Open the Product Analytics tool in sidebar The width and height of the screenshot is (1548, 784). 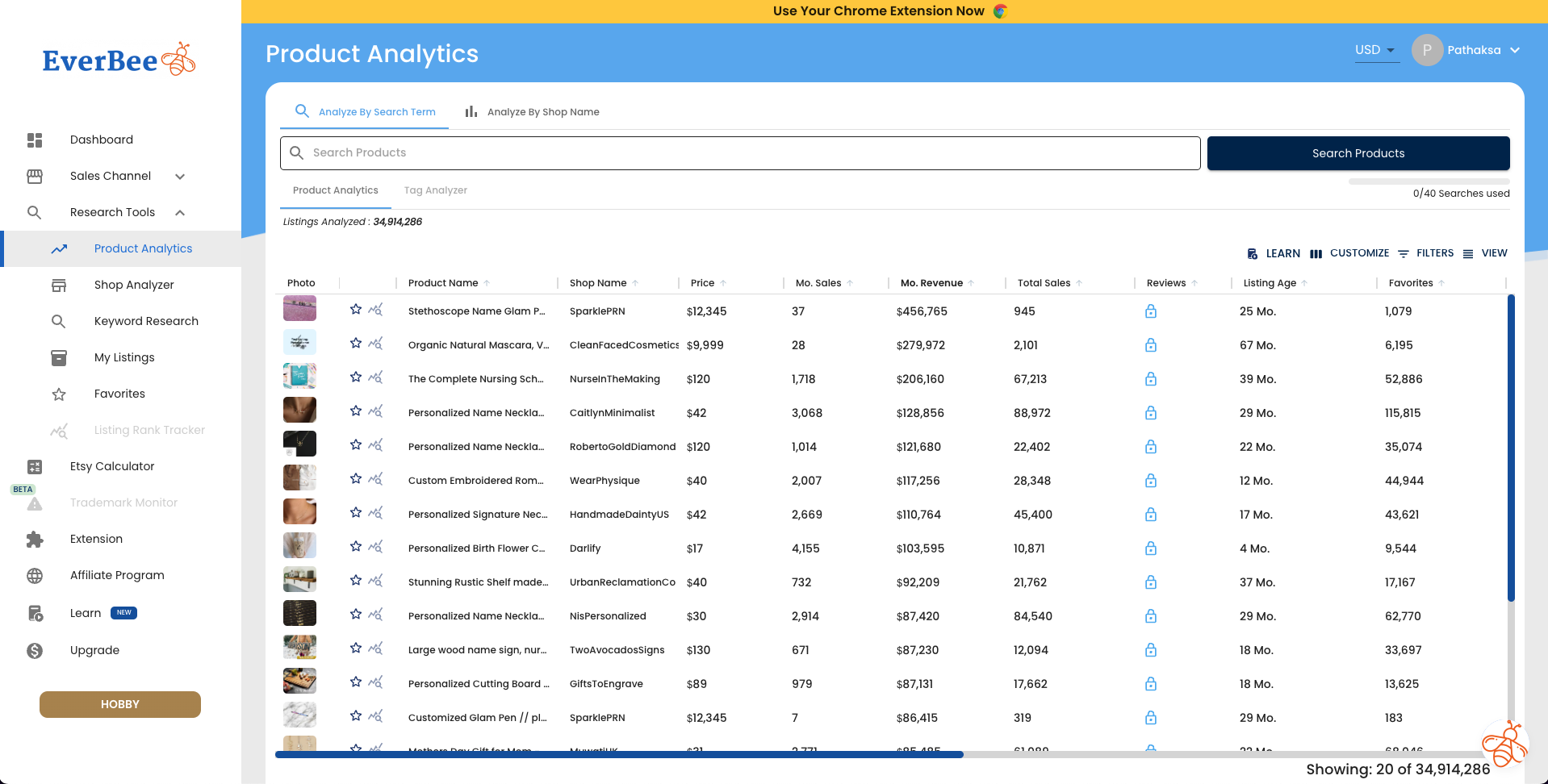pos(143,248)
